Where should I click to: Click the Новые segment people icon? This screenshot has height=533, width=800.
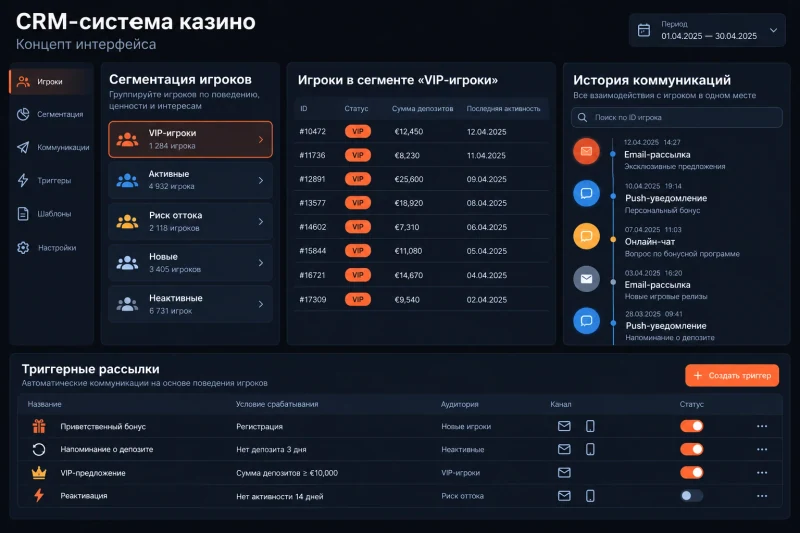coord(127,263)
